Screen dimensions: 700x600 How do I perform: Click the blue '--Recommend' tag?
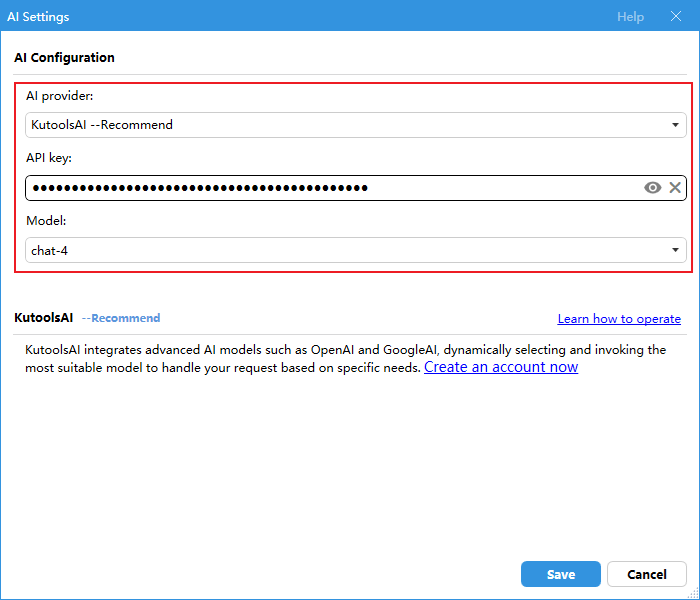click(x=121, y=318)
